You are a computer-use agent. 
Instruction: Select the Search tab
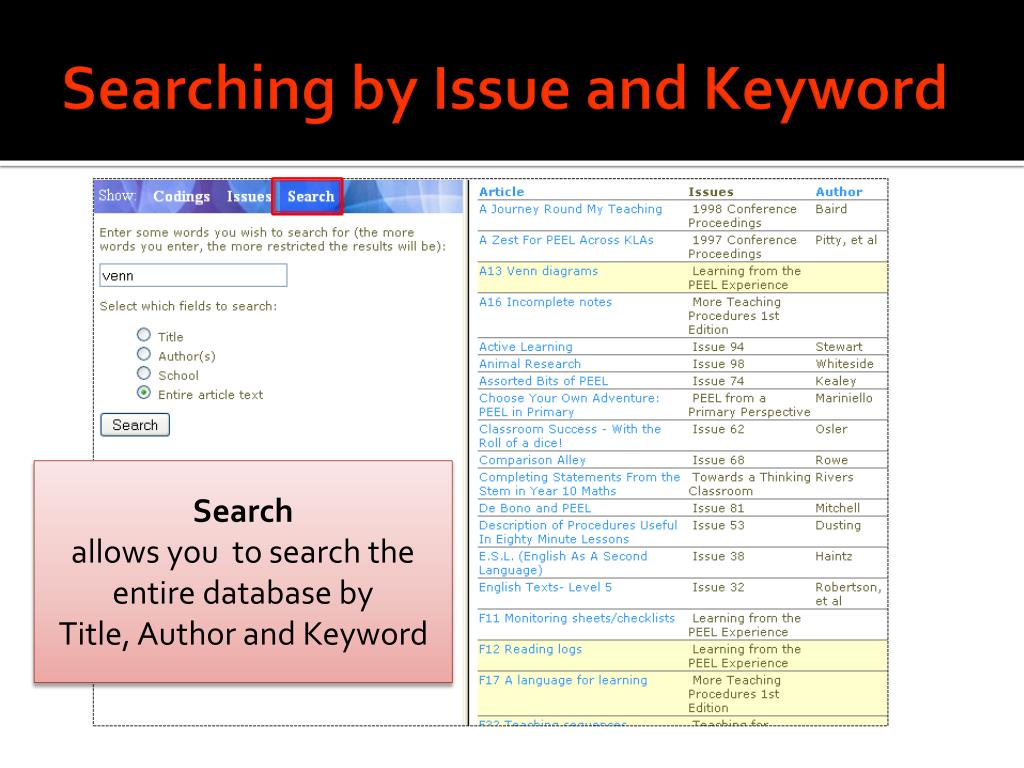coord(310,196)
